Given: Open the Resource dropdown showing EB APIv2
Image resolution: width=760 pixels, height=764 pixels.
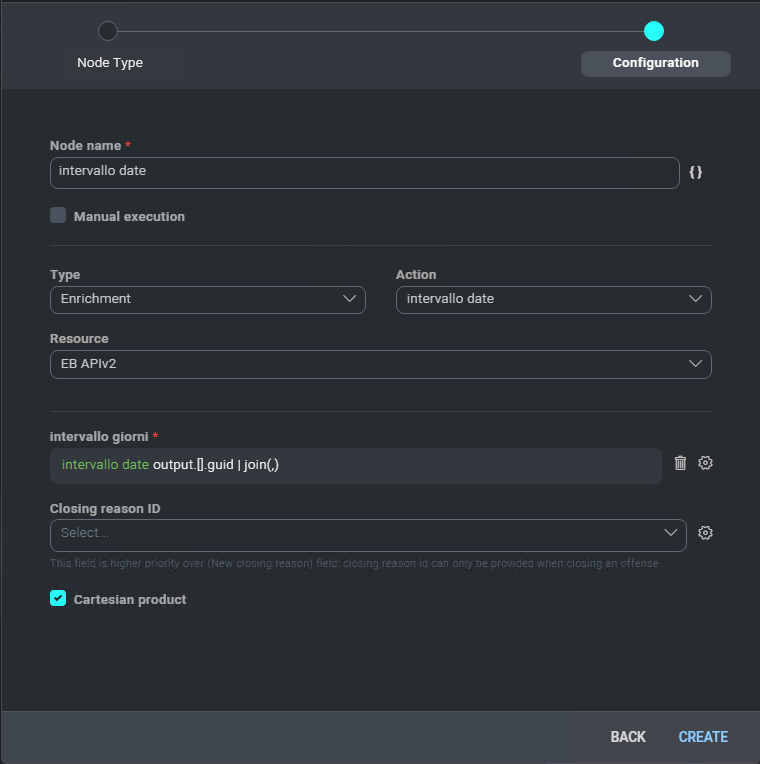Looking at the screenshot, I should tap(380, 364).
